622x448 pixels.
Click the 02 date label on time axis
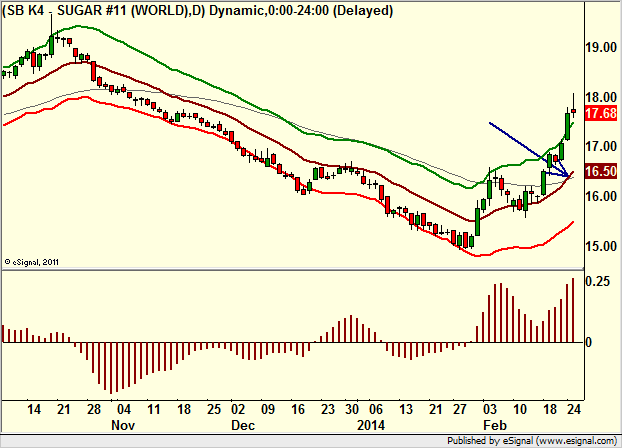click(238, 409)
